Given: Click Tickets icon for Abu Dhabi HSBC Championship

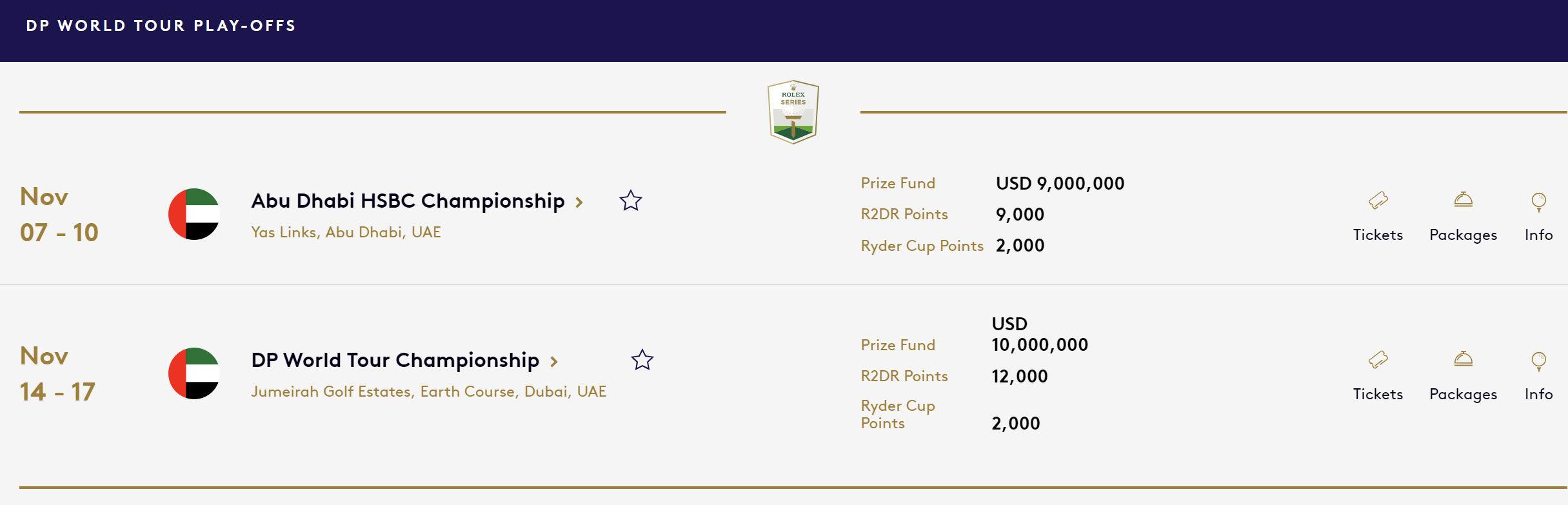Looking at the screenshot, I should (x=1378, y=201).
